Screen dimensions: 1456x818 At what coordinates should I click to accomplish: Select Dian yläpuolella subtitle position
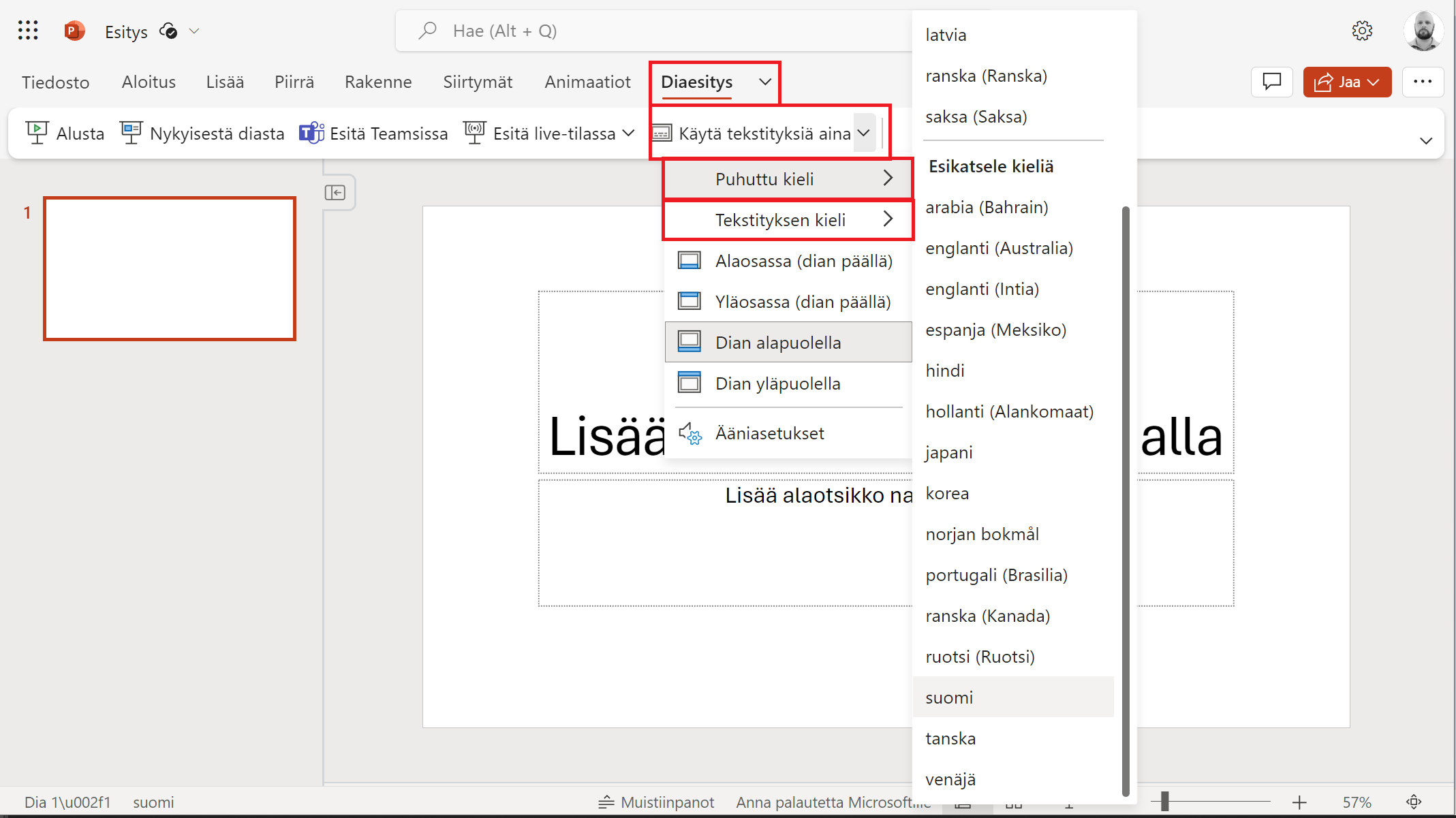point(777,383)
